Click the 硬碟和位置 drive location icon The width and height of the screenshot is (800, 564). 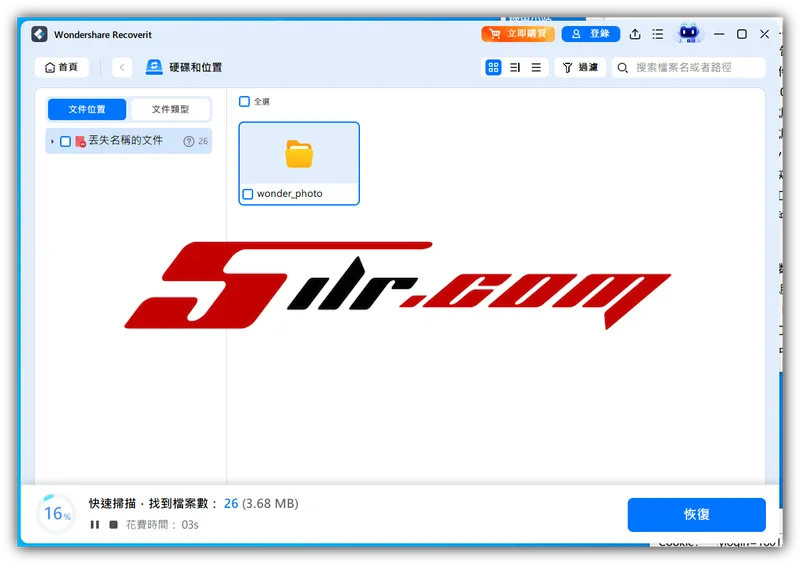tap(154, 67)
